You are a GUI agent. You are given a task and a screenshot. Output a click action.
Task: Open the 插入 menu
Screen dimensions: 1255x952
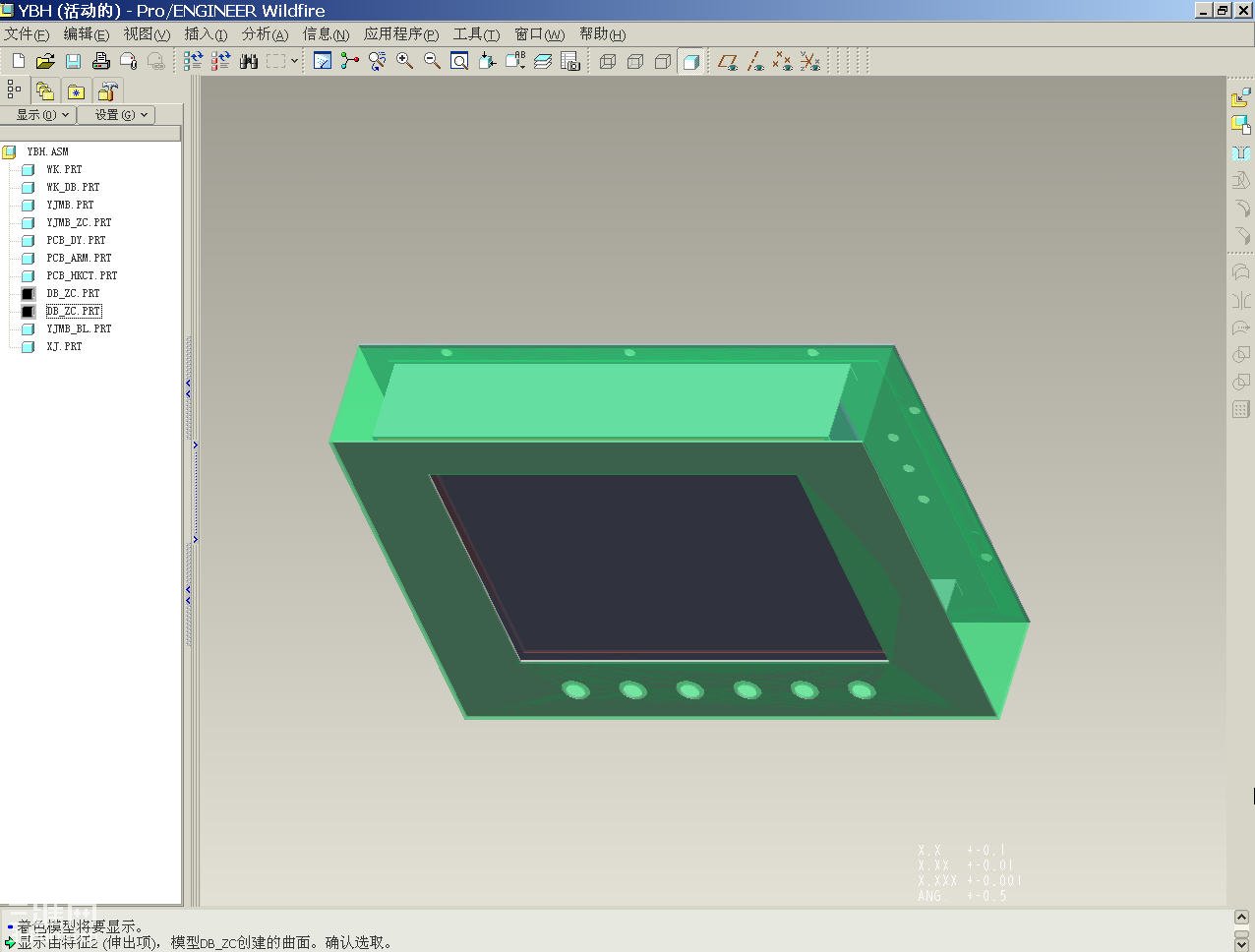[206, 34]
